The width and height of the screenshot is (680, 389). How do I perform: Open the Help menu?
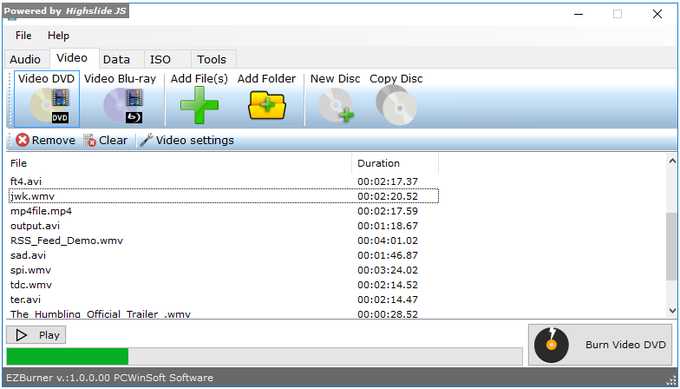pyautogui.click(x=58, y=36)
